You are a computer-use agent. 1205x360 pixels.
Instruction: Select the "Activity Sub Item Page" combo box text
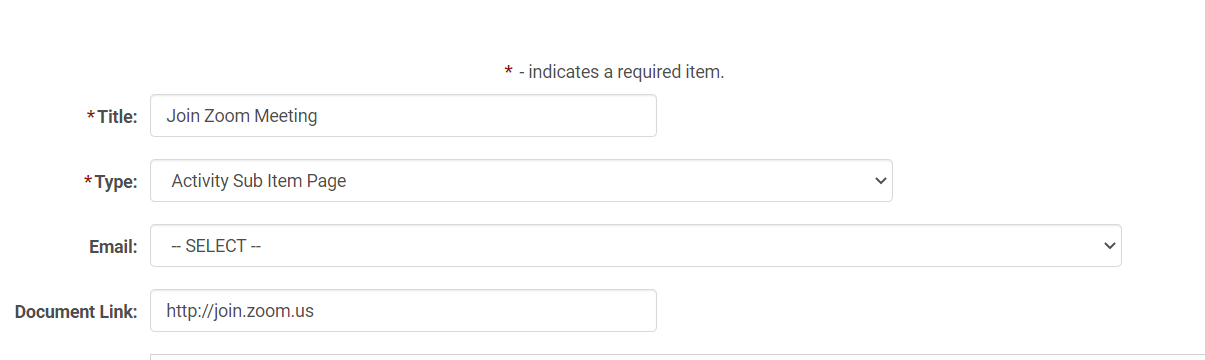(259, 181)
